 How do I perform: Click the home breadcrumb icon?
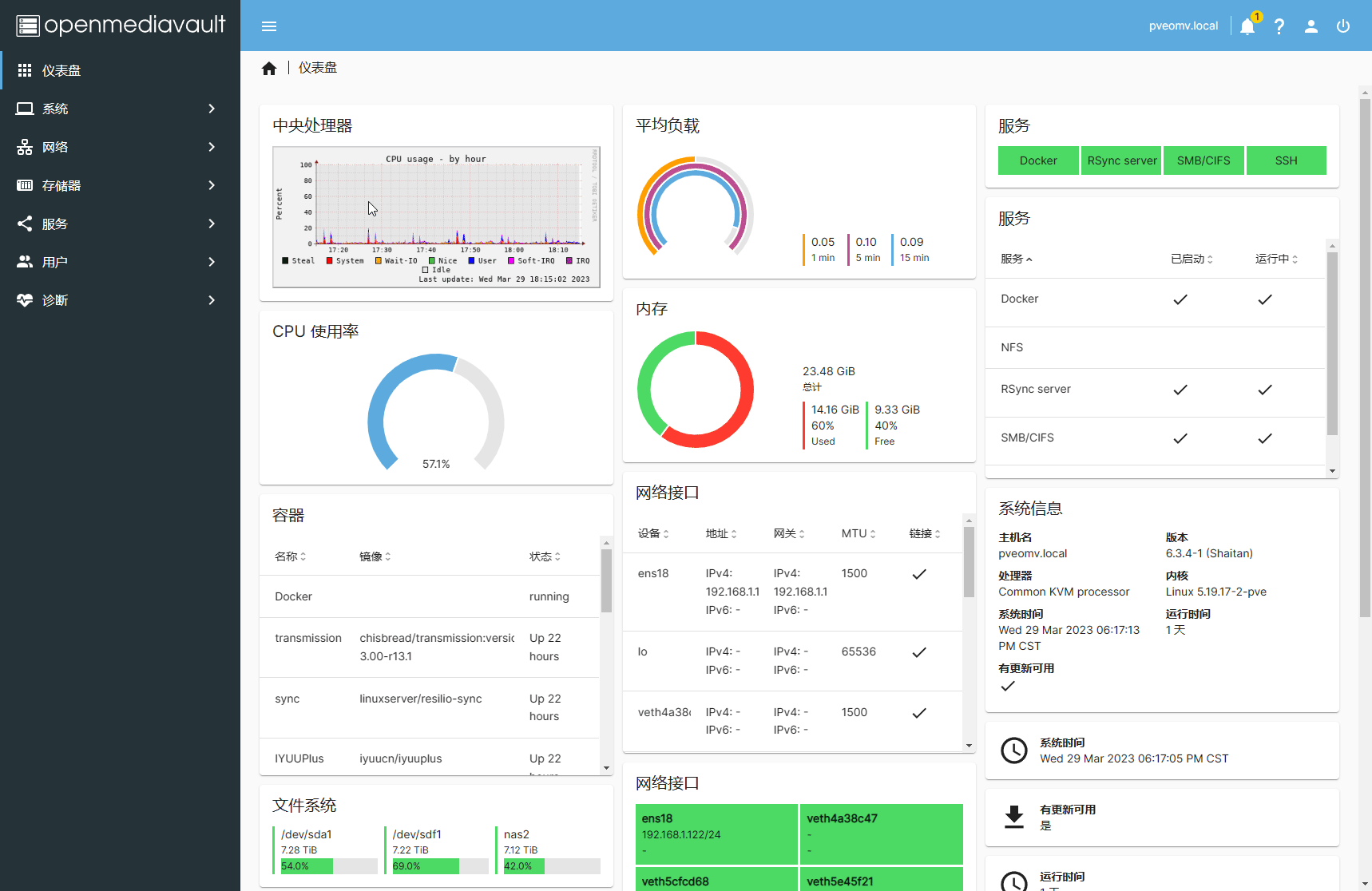[x=269, y=69]
